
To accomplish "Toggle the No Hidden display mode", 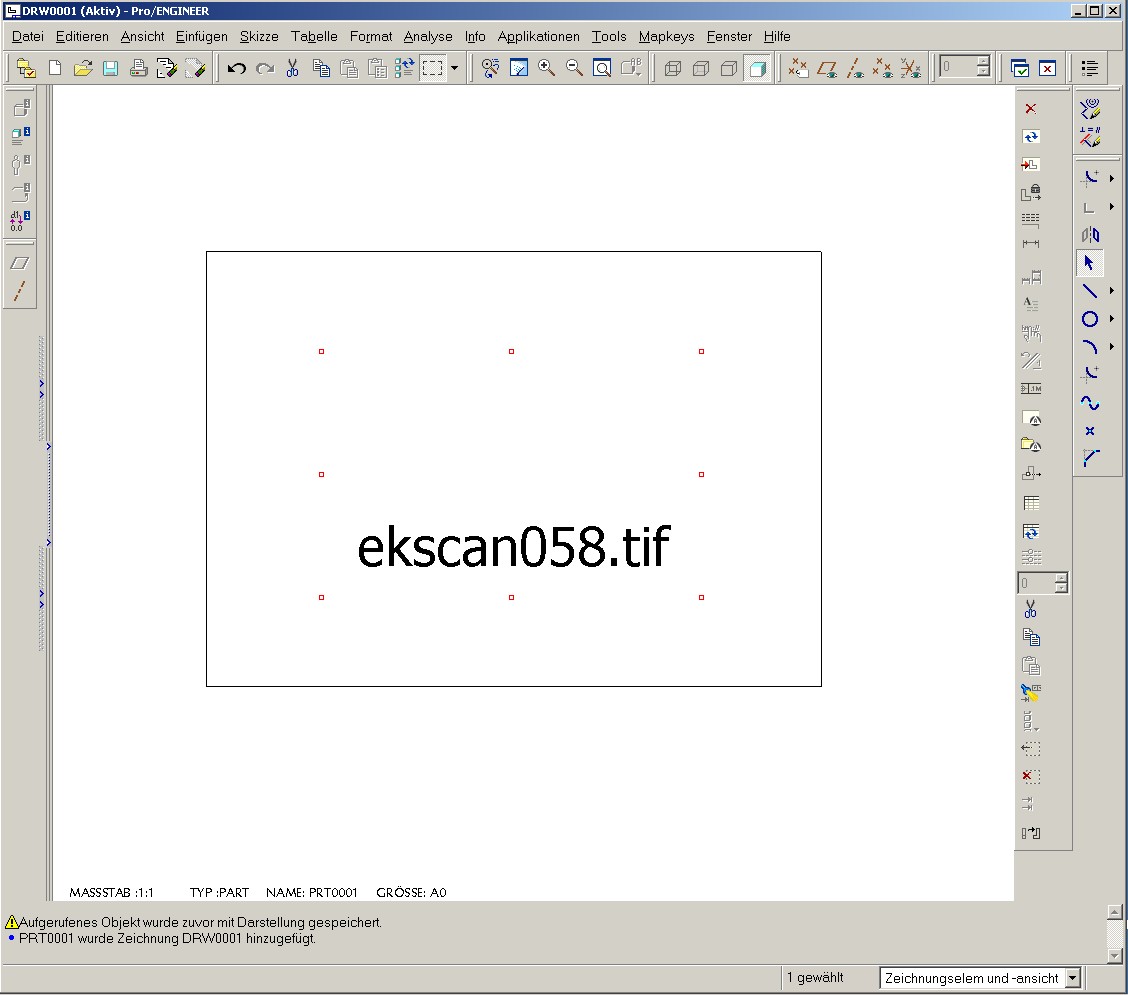I will tap(729, 68).
